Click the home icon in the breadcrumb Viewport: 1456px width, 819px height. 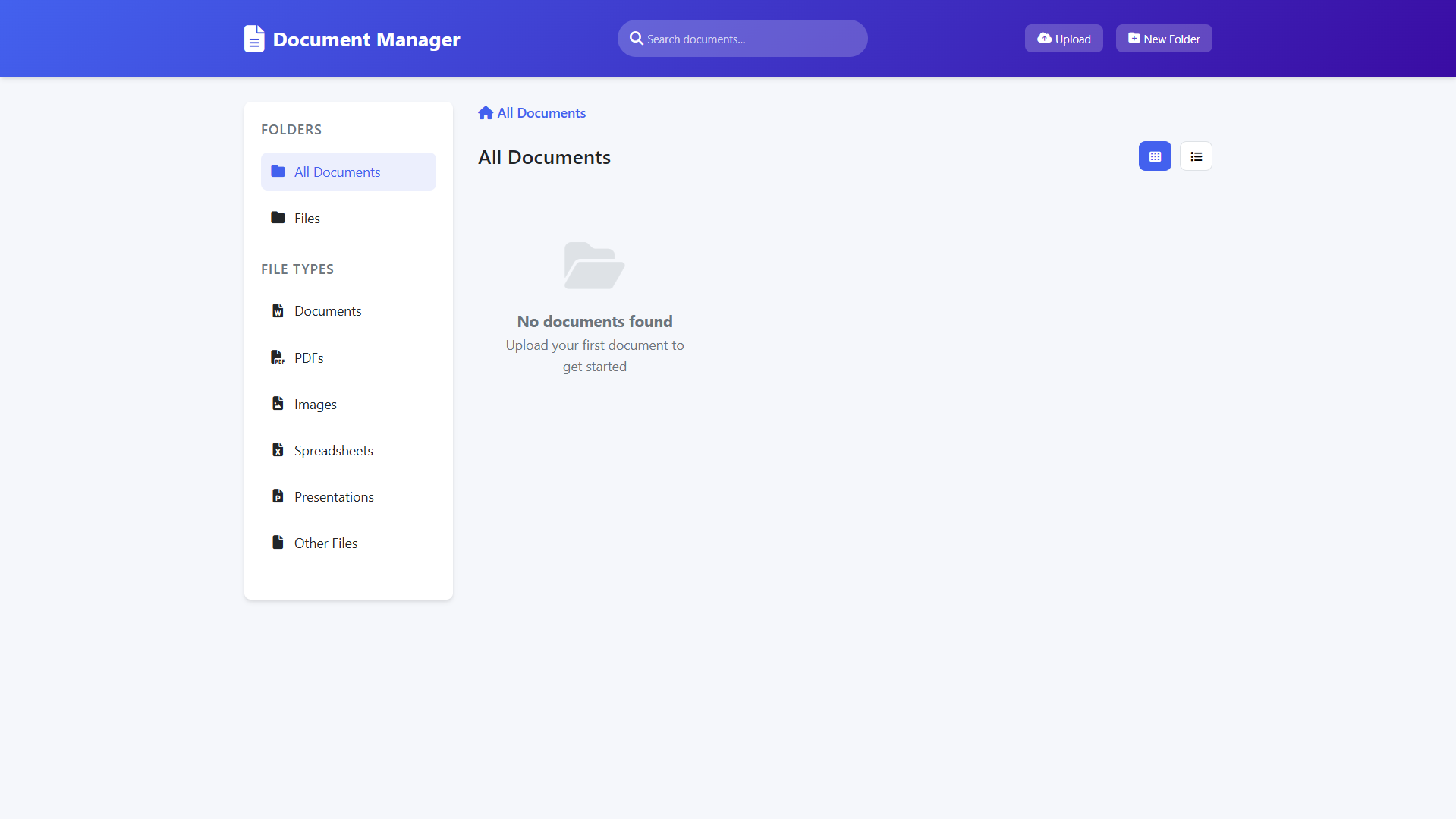click(486, 113)
